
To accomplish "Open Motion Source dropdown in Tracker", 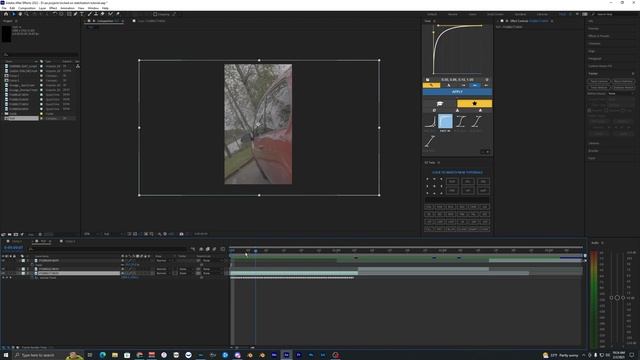I will 621,93.
